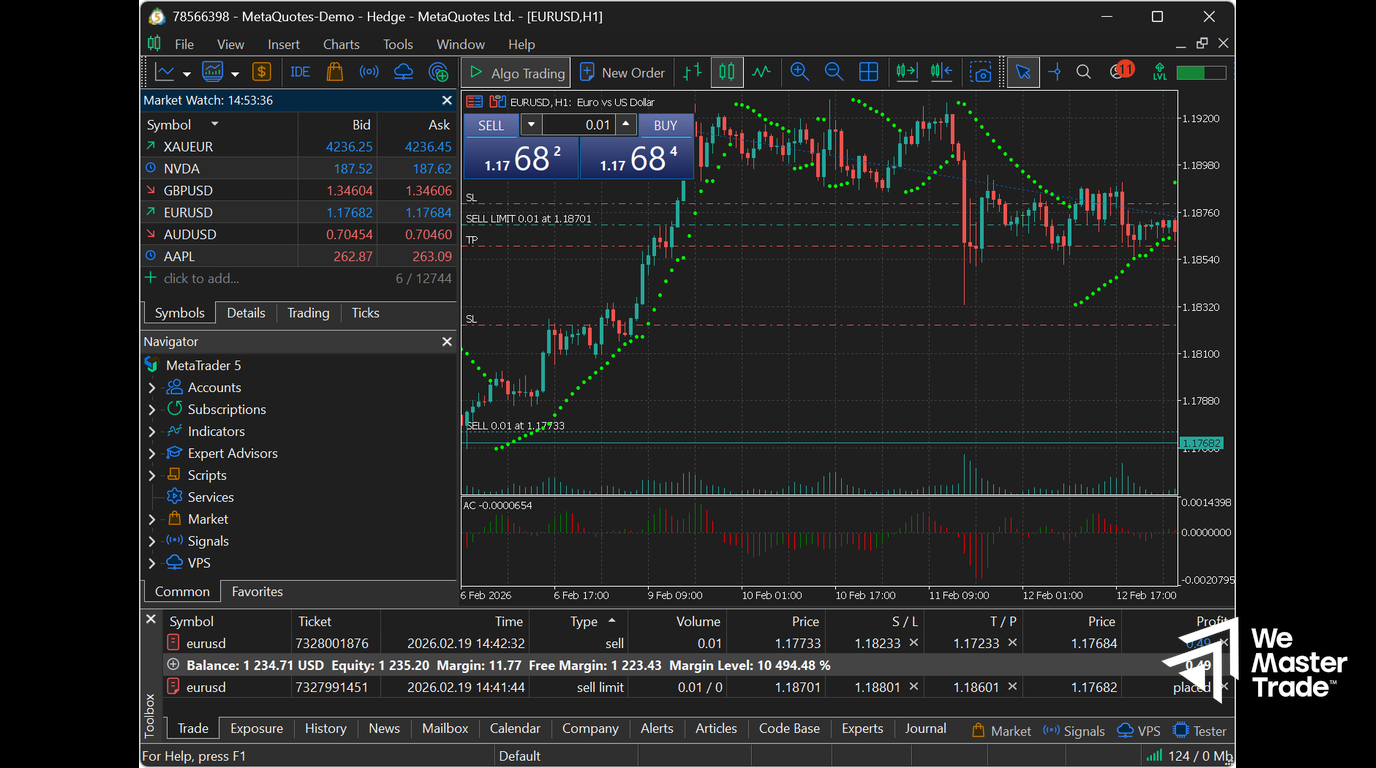Close the Navigator panel
The width and height of the screenshot is (1376, 768).
click(447, 342)
